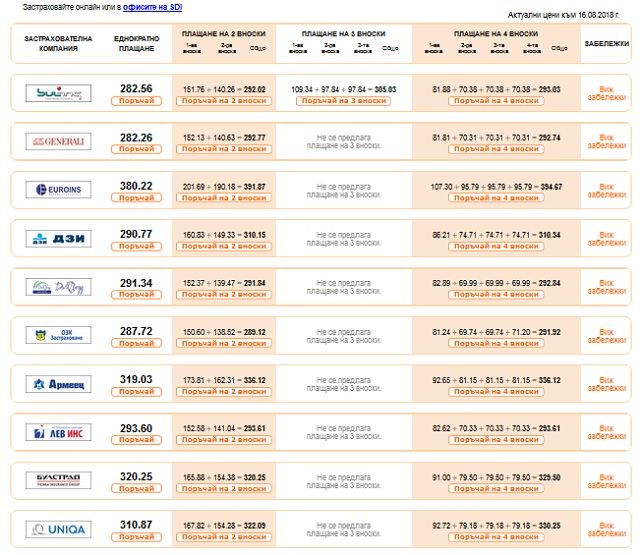This screenshot has height=555, width=640.
Task: Order 3 installments totaling 305.03
Action: point(343,101)
